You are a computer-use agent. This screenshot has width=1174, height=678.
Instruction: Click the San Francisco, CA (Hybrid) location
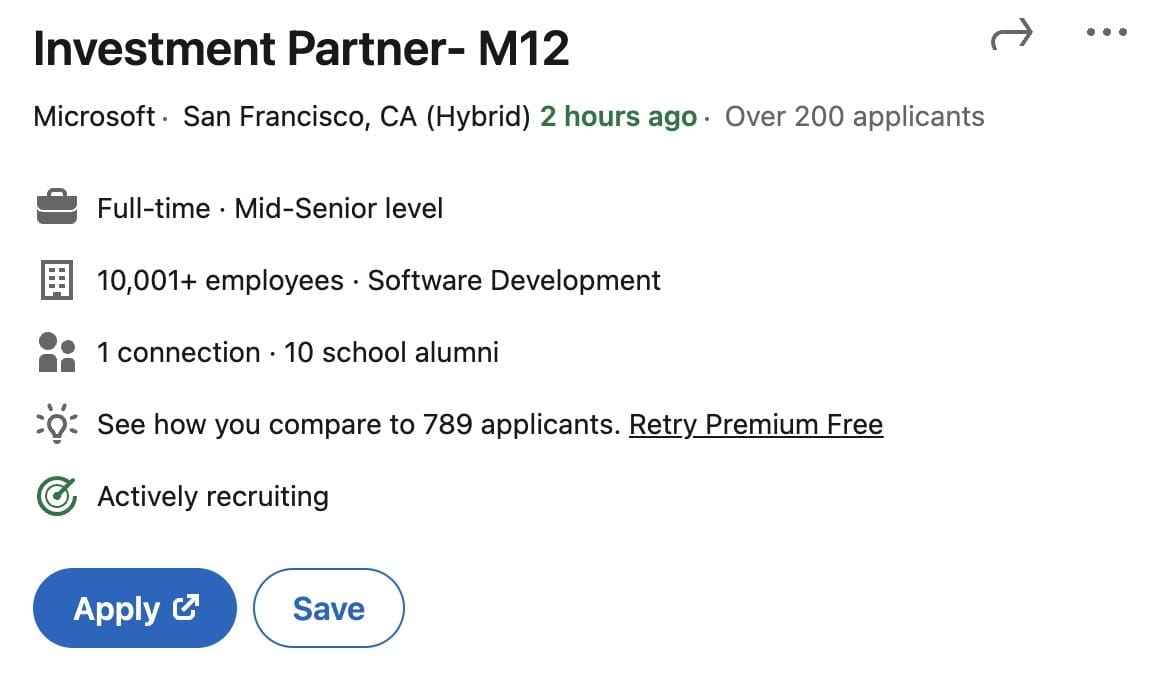click(x=356, y=117)
